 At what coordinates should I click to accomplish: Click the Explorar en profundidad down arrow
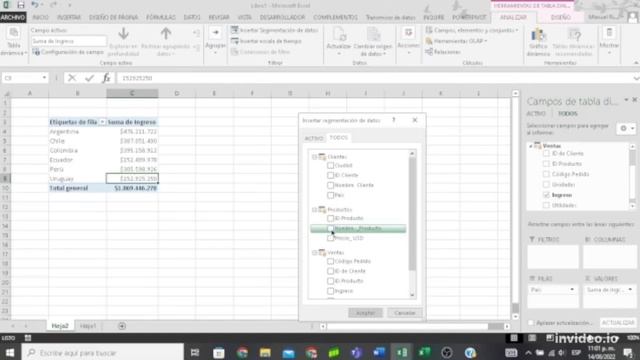(x=123, y=33)
